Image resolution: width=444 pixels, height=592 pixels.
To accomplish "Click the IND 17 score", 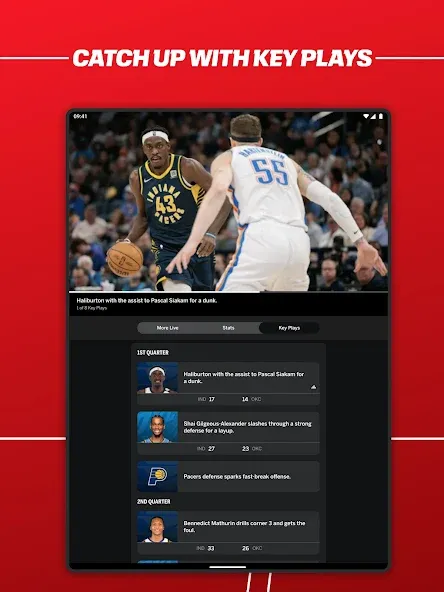I will pyautogui.click(x=206, y=399).
